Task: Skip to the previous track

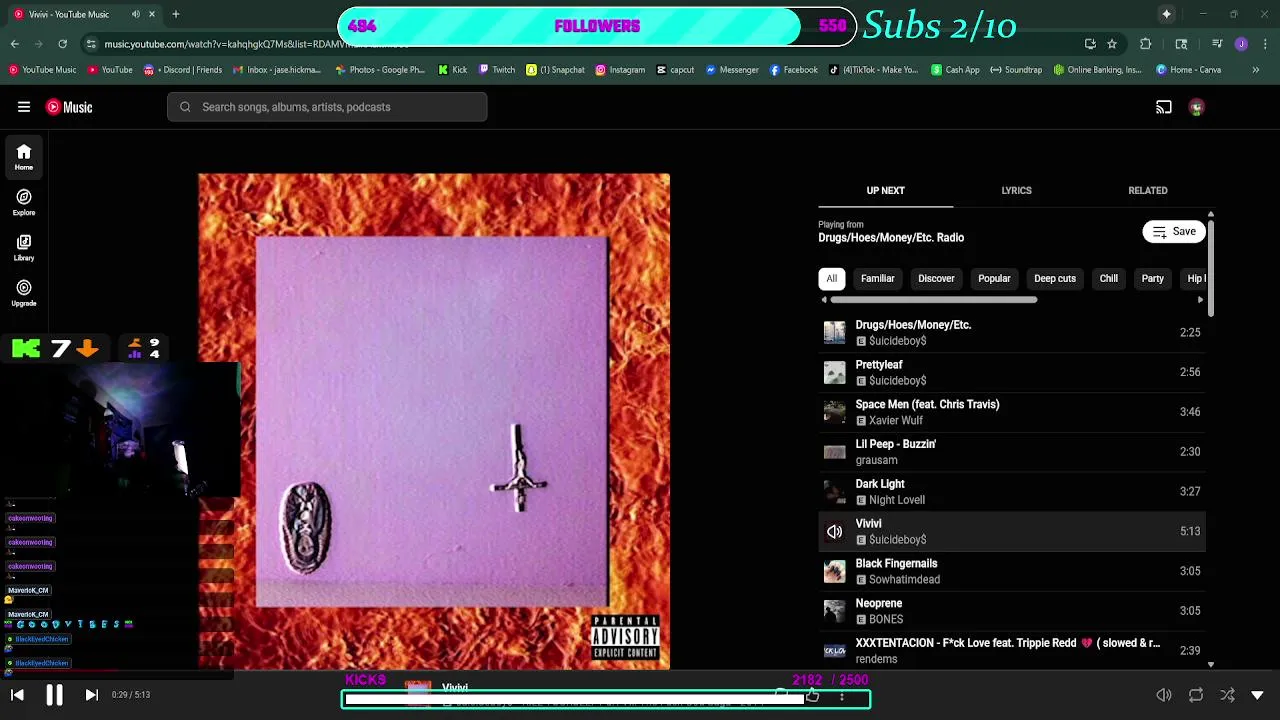Action: click(x=17, y=695)
